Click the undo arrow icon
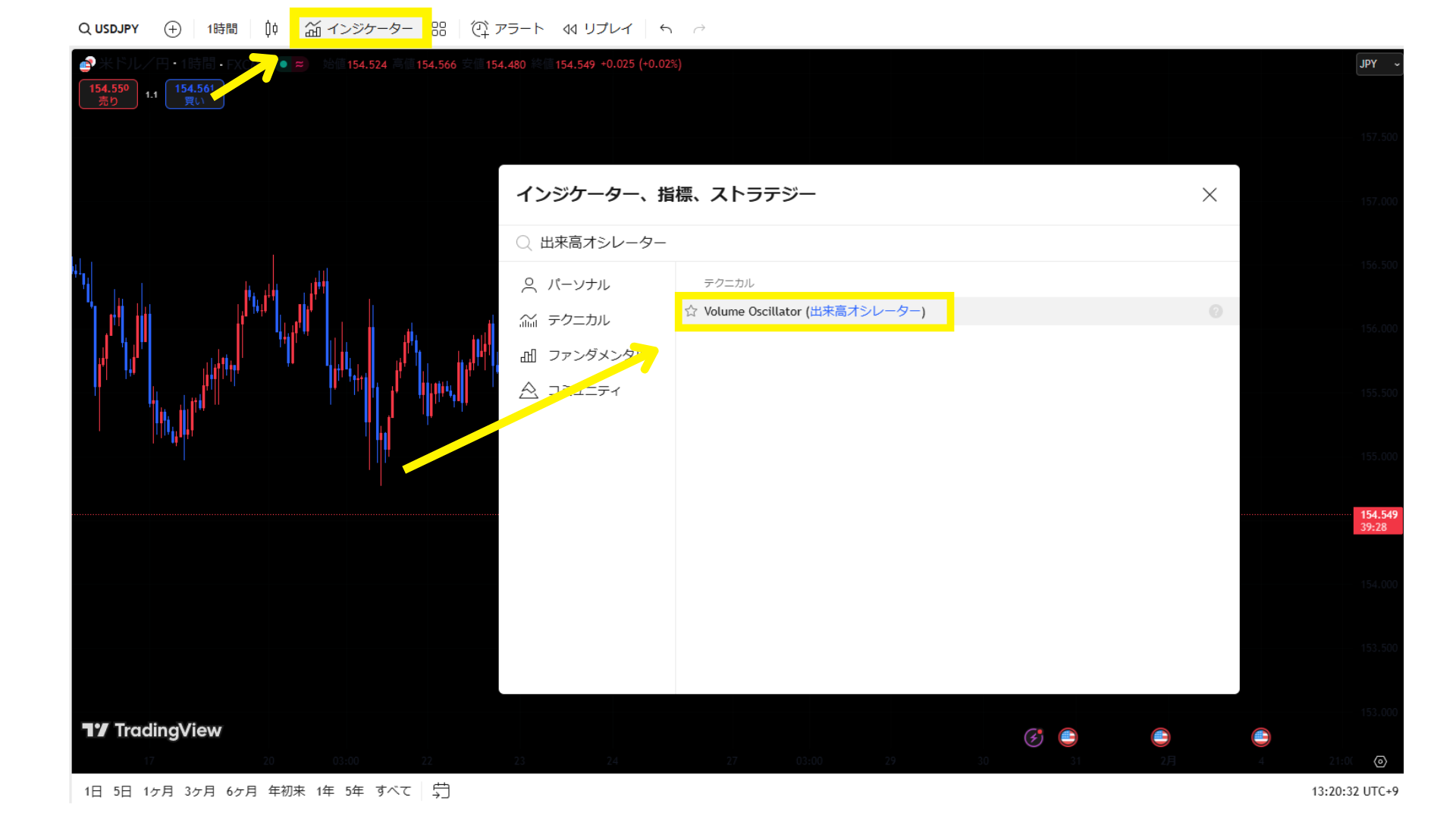 pyautogui.click(x=666, y=29)
